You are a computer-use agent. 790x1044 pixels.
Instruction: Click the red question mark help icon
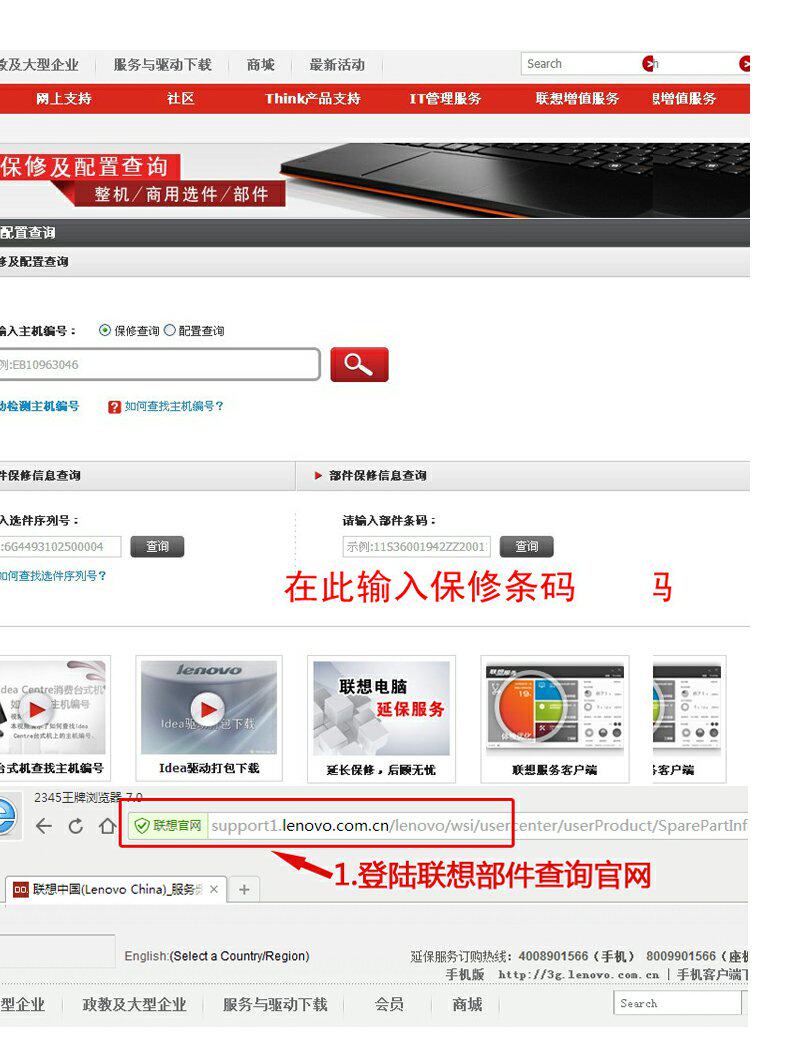pyautogui.click(x=114, y=407)
